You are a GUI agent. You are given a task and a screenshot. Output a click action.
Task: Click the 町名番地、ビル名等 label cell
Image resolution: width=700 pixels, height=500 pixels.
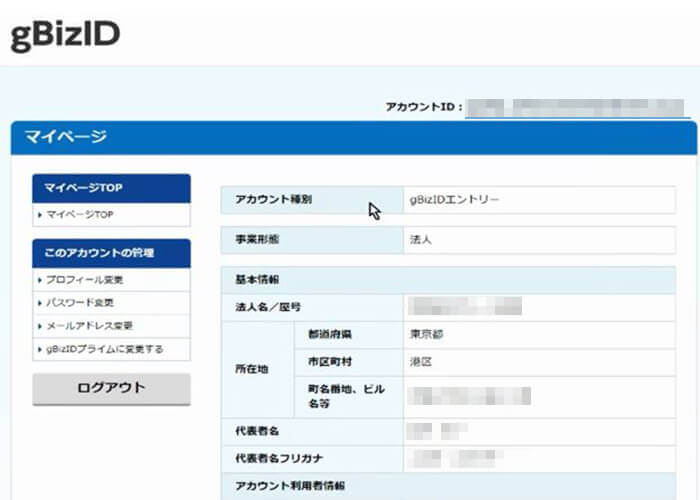click(x=349, y=397)
